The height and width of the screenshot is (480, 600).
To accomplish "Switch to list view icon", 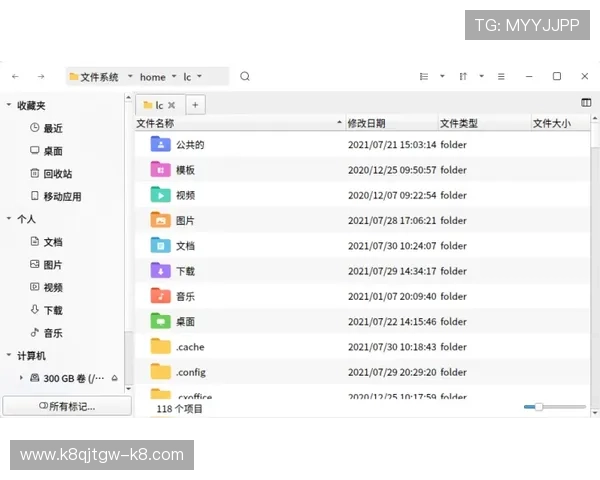I will [x=424, y=77].
